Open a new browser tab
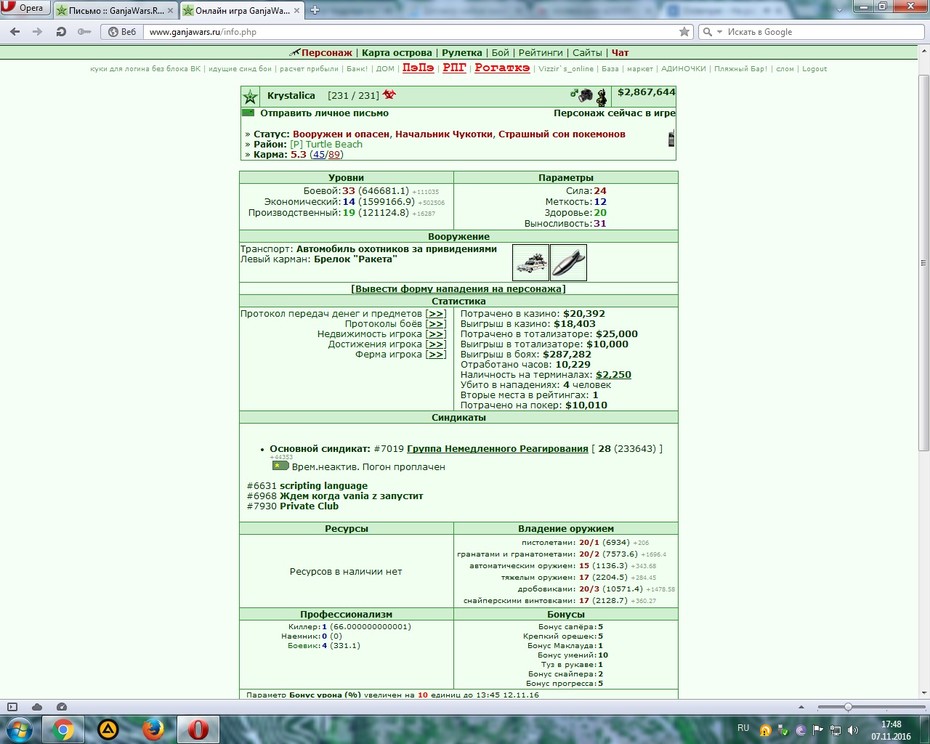 pos(315,10)
